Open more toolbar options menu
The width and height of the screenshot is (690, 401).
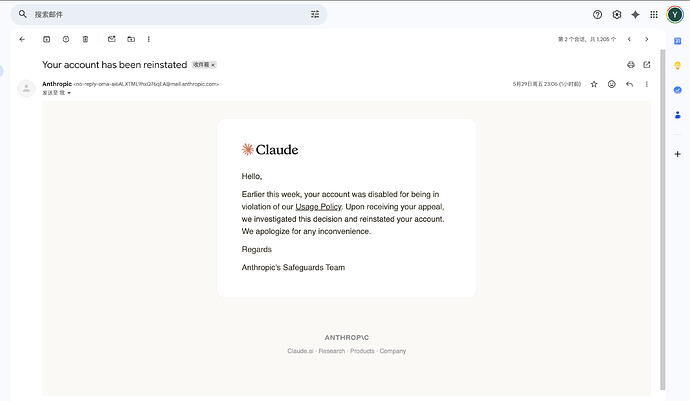pos(149,39)
